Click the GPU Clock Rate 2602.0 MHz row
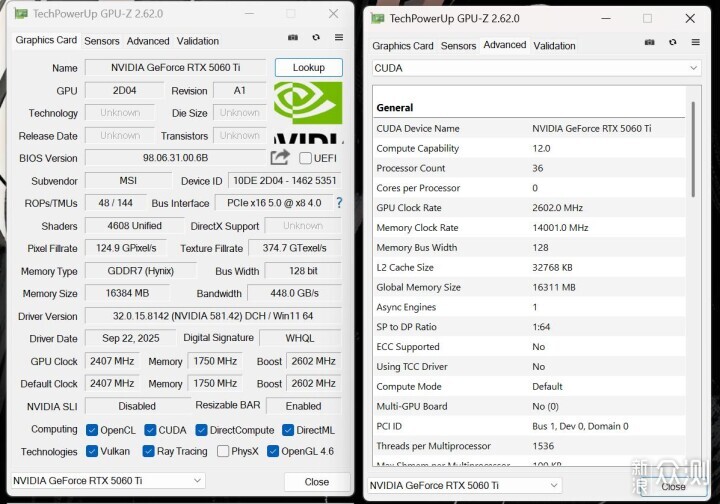The image size is (720, 504). click(x=529, y=207)
